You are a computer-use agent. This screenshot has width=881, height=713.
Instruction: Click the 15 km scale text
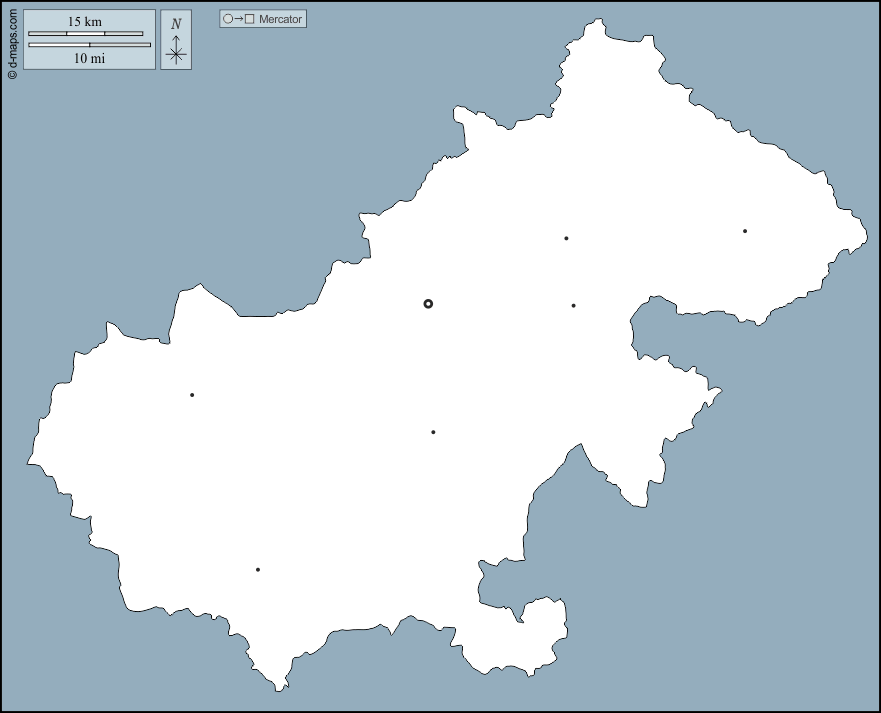(x=85, y=21)
